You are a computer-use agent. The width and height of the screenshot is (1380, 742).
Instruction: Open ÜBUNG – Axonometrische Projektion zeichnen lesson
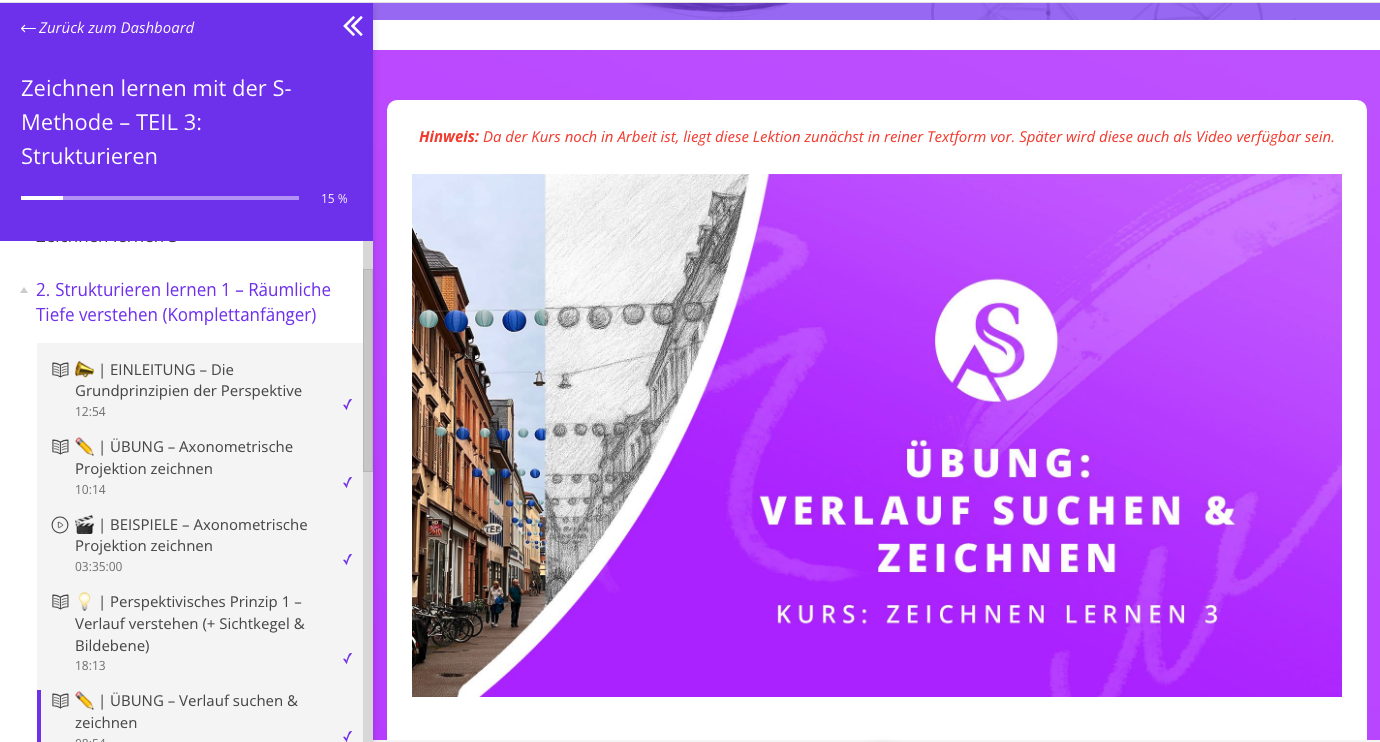click(184, 457)
